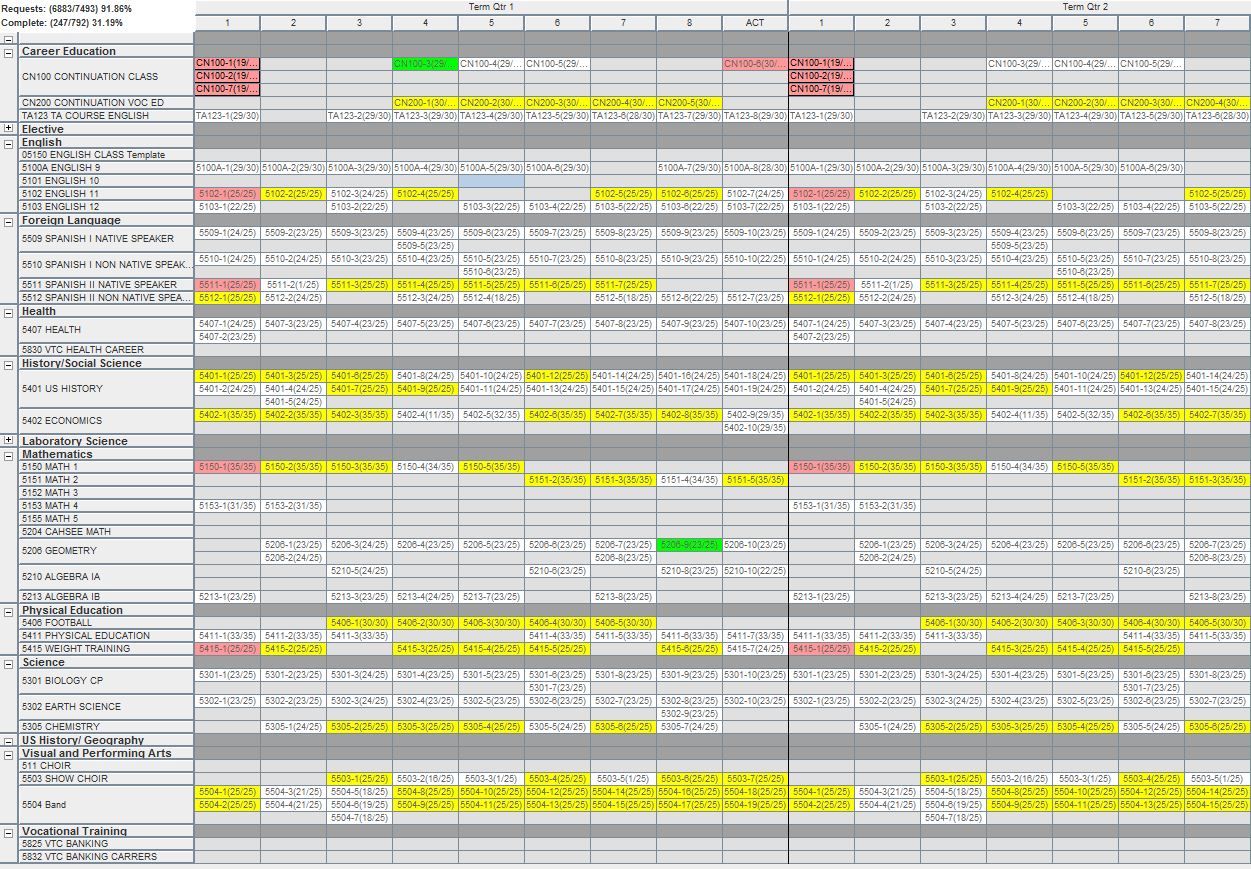The width and height of the screenshot is (1251, 869).
Task: Click the green 5206-9 geometry section
Action: [689, 545]
